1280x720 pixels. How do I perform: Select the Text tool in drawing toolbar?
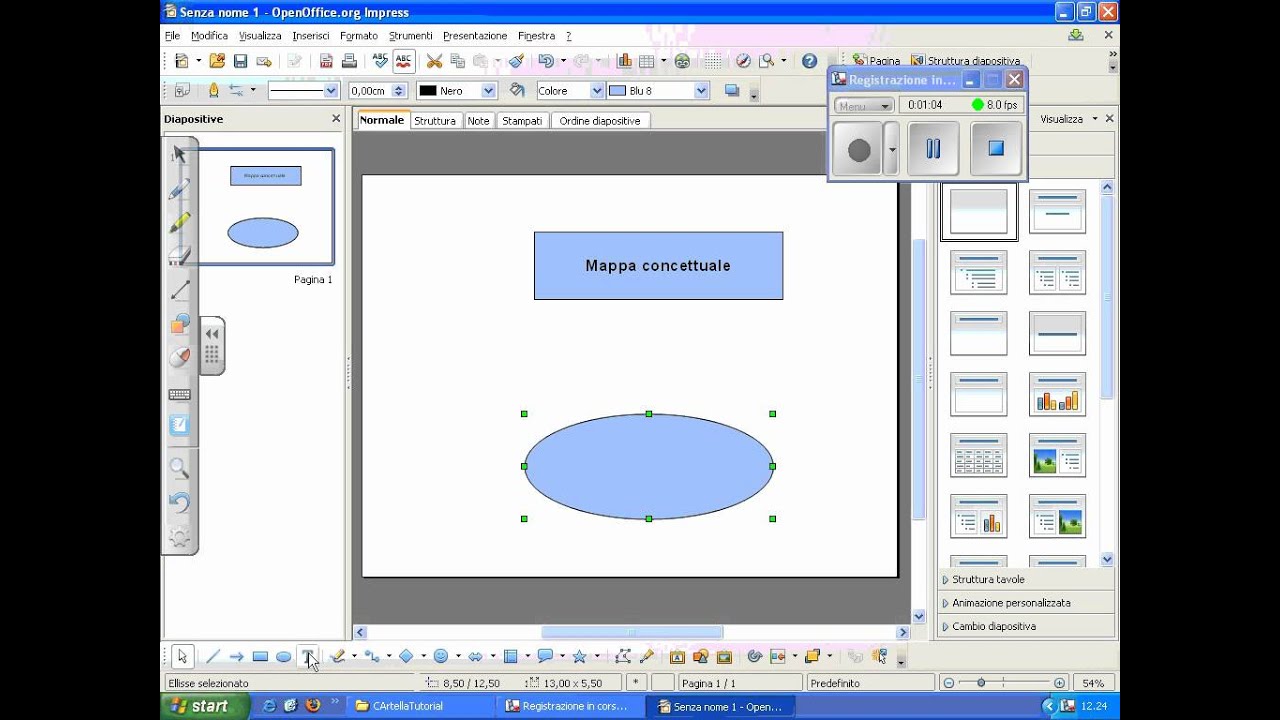pos(309,657)
